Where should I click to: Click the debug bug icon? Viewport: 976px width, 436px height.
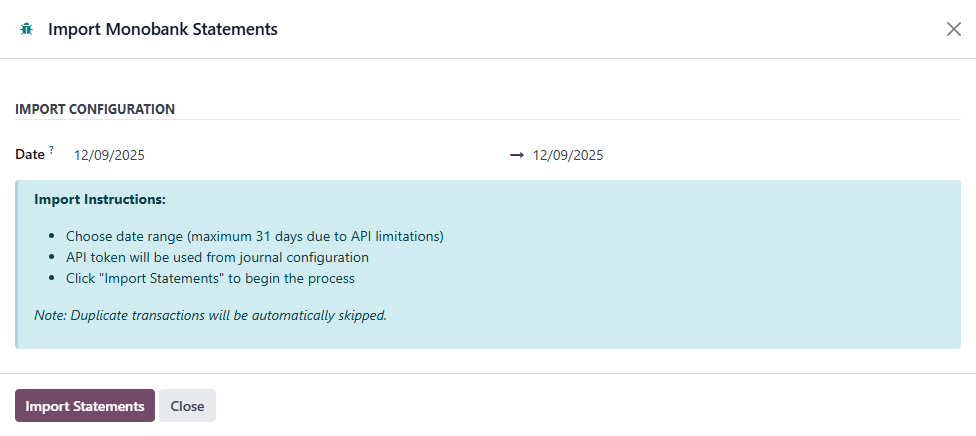(x=26, y=29)
